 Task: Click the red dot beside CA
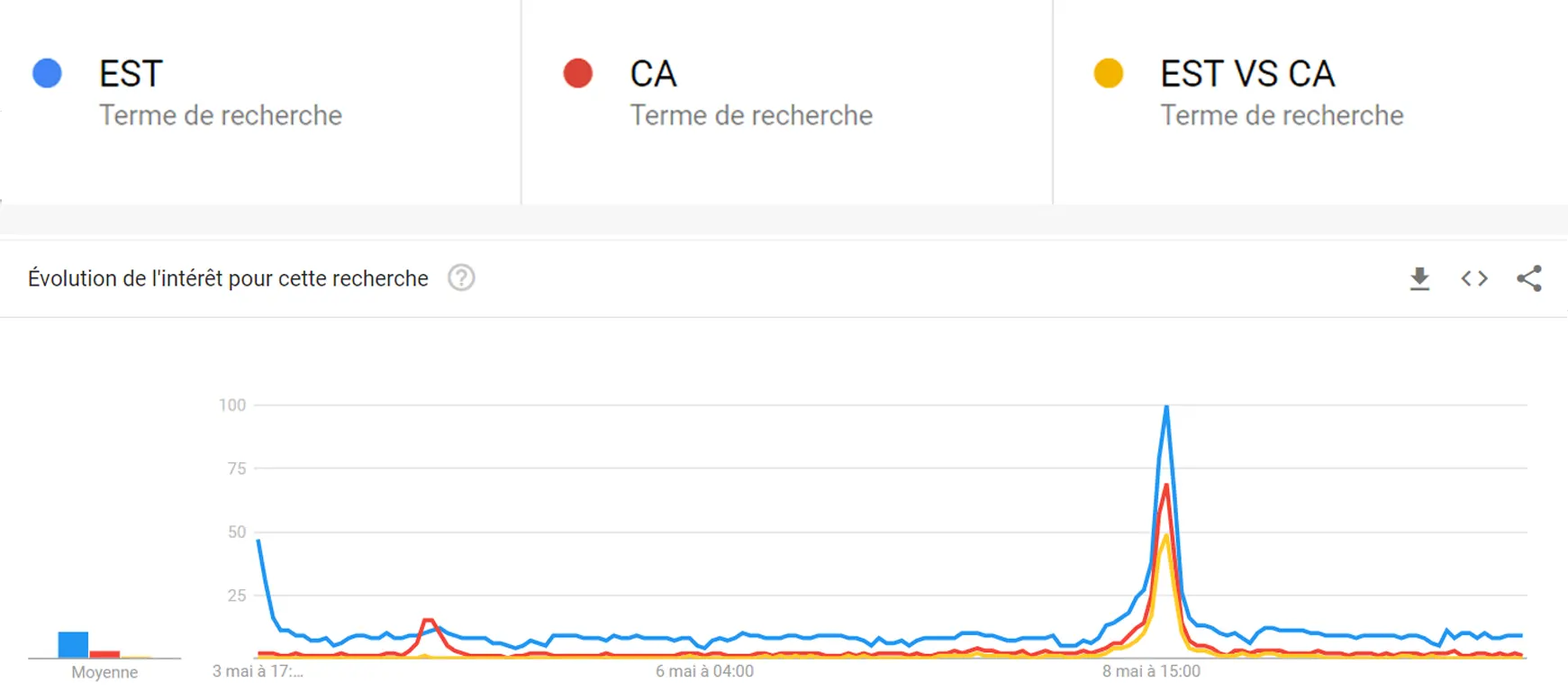tap(577, 73)
